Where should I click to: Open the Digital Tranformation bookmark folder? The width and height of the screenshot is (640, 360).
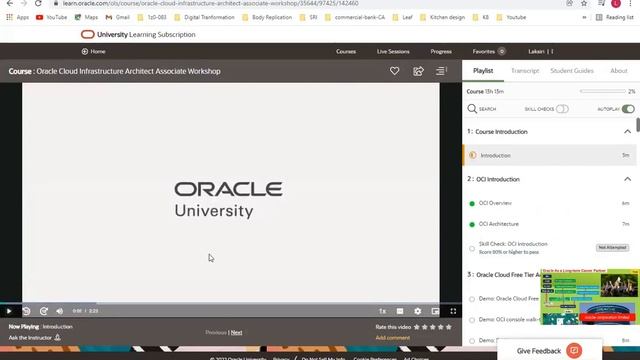pos(204,17)
